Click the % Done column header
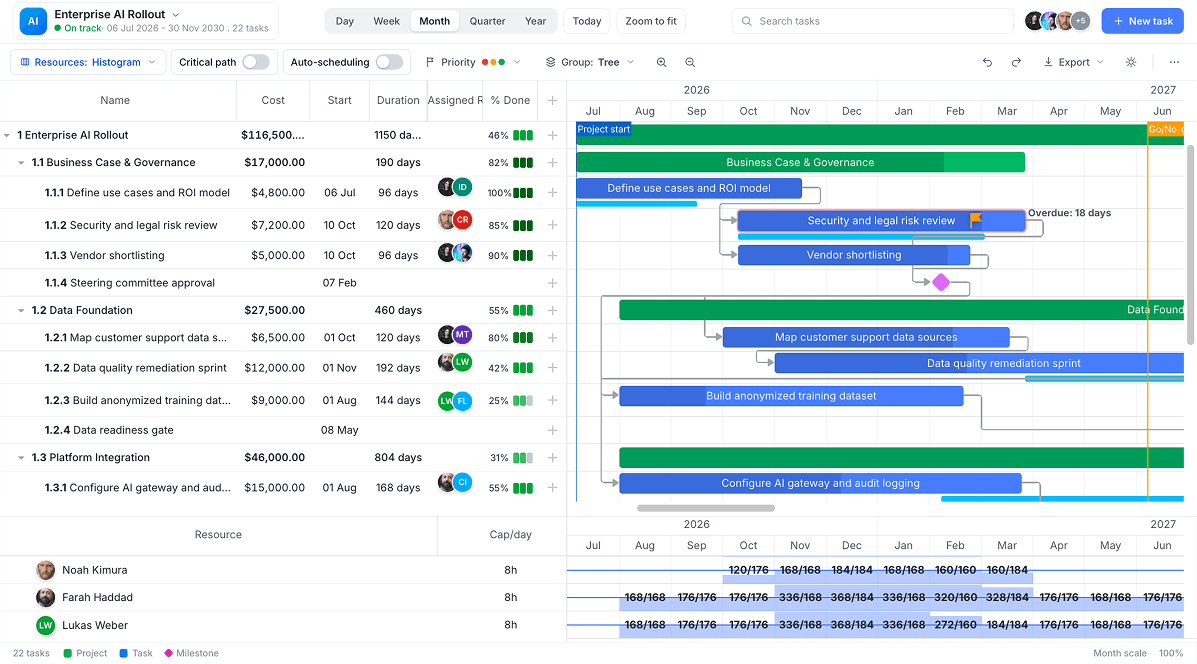The width and height of the screenshot is (1197, 664). (x=510, y=100)
